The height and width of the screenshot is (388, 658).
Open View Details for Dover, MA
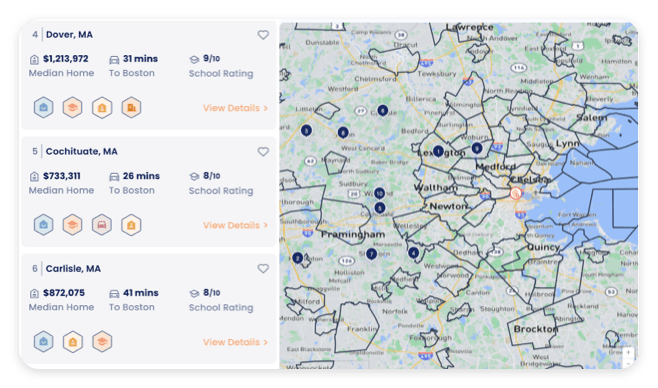click(235, 108)
